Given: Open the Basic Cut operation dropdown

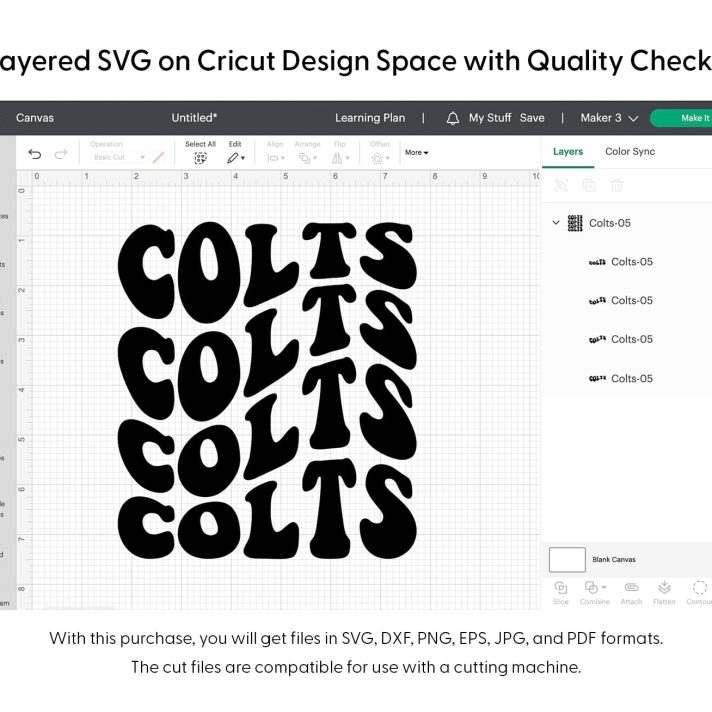Looking at the screenshot, I should click(118, 157).
